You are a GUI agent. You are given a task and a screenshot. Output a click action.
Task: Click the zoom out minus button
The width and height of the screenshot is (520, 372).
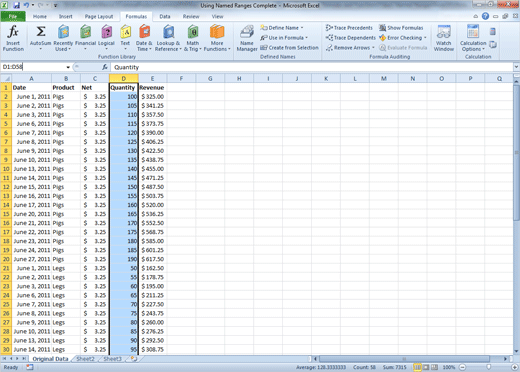[x=462, y=367]
